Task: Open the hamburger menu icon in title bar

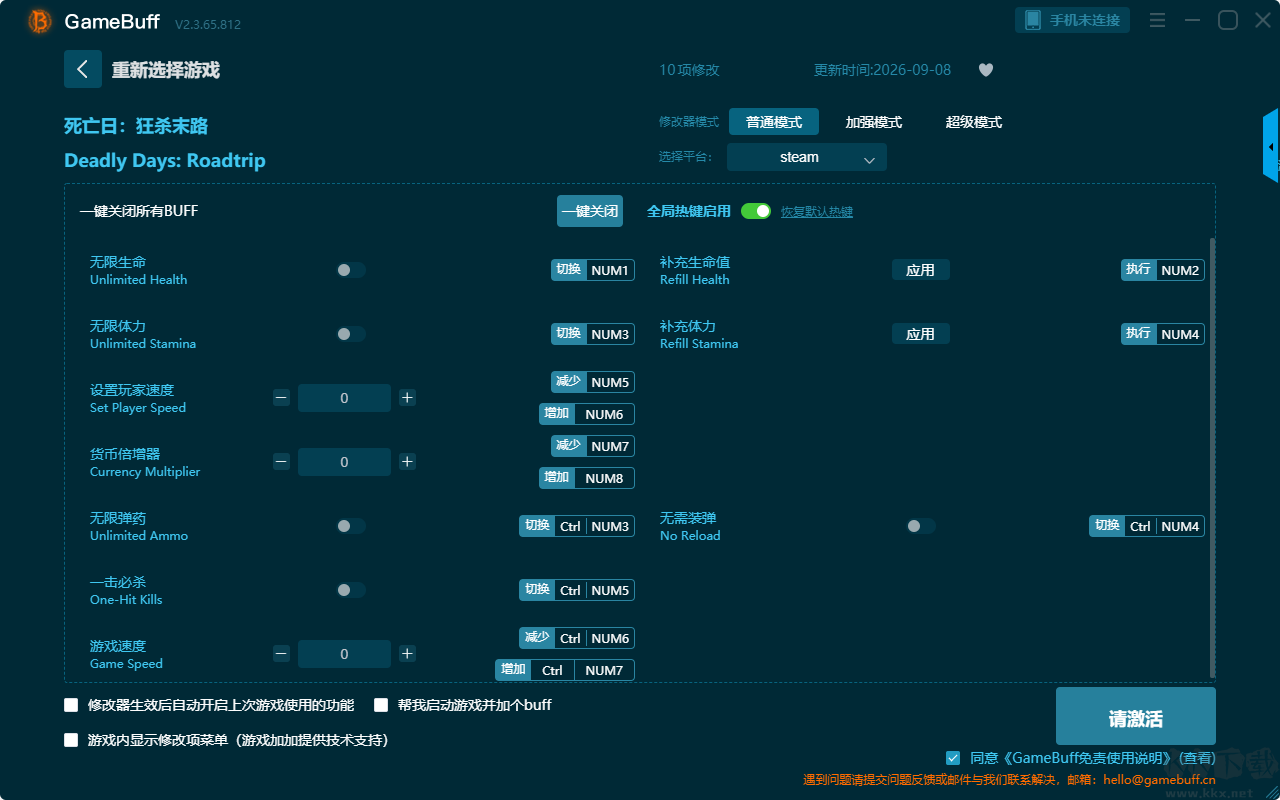Action: [1157, 20]
